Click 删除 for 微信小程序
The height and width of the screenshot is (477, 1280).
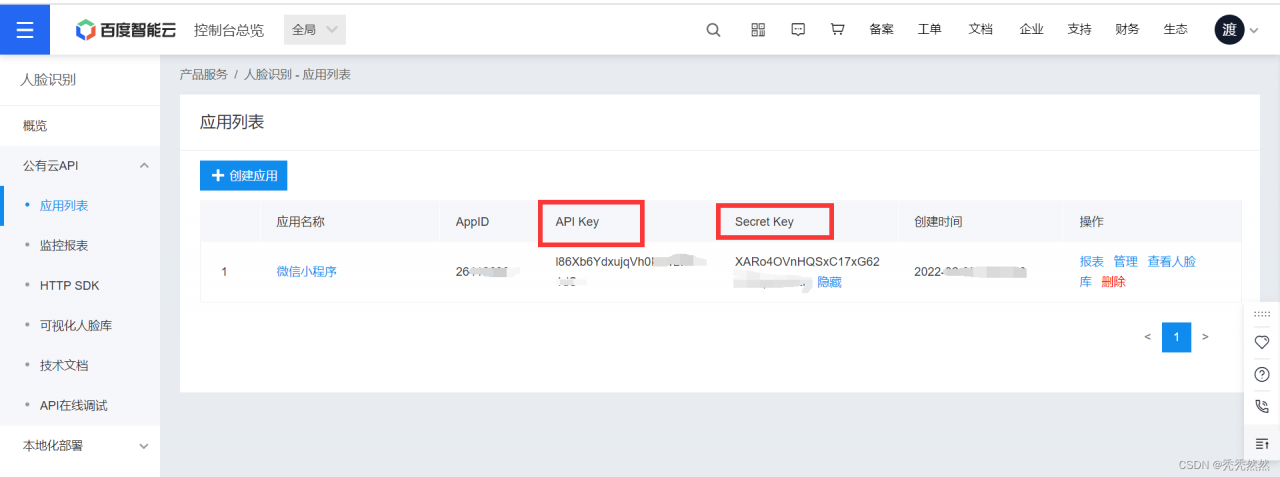click(1113, 282)
